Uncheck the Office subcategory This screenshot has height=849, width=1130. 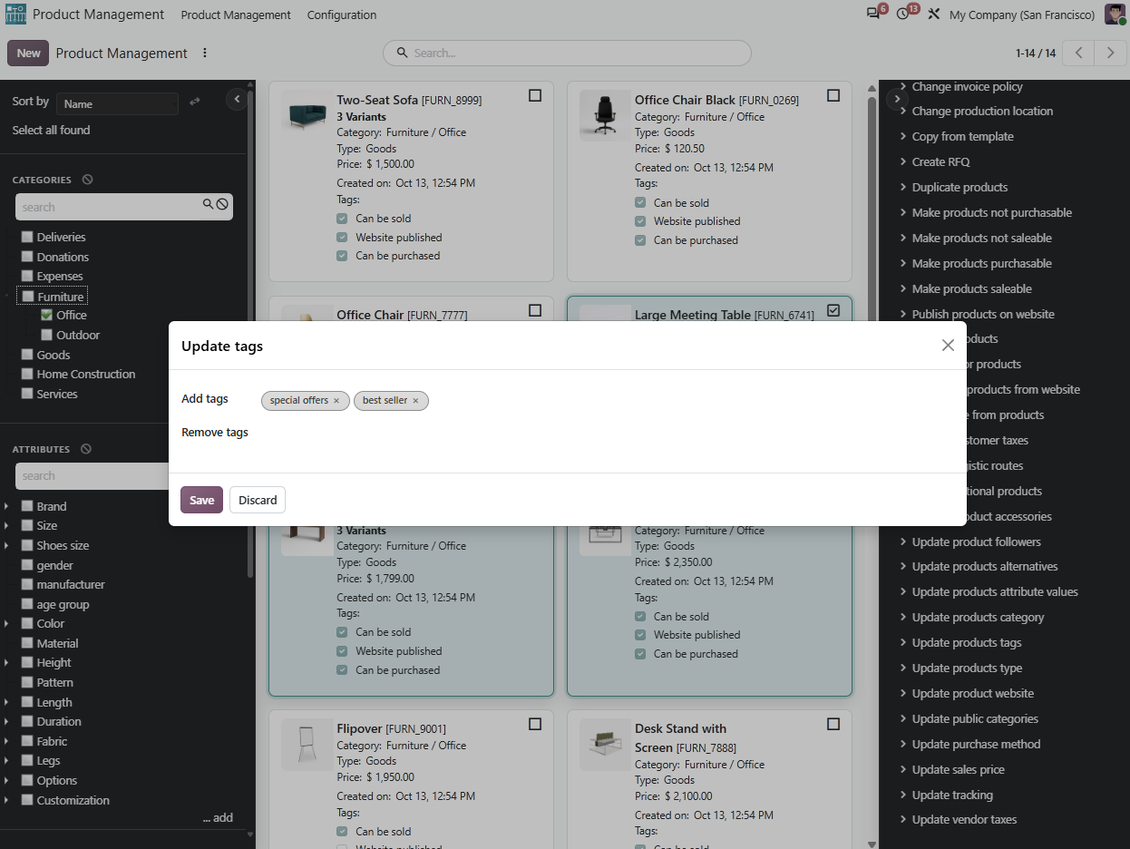47,315
